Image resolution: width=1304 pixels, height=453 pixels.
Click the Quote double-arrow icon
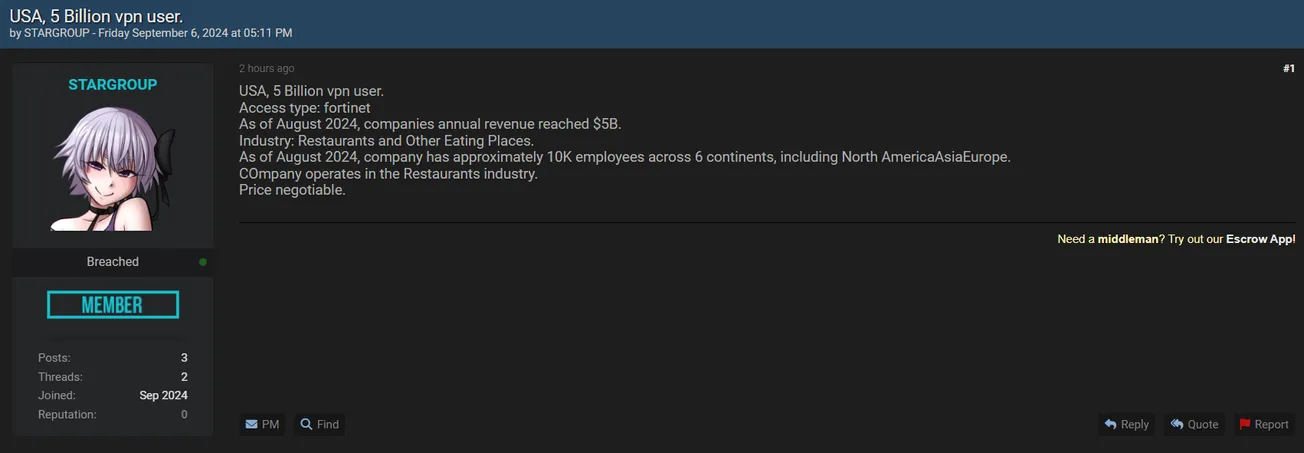[1177, 425]
